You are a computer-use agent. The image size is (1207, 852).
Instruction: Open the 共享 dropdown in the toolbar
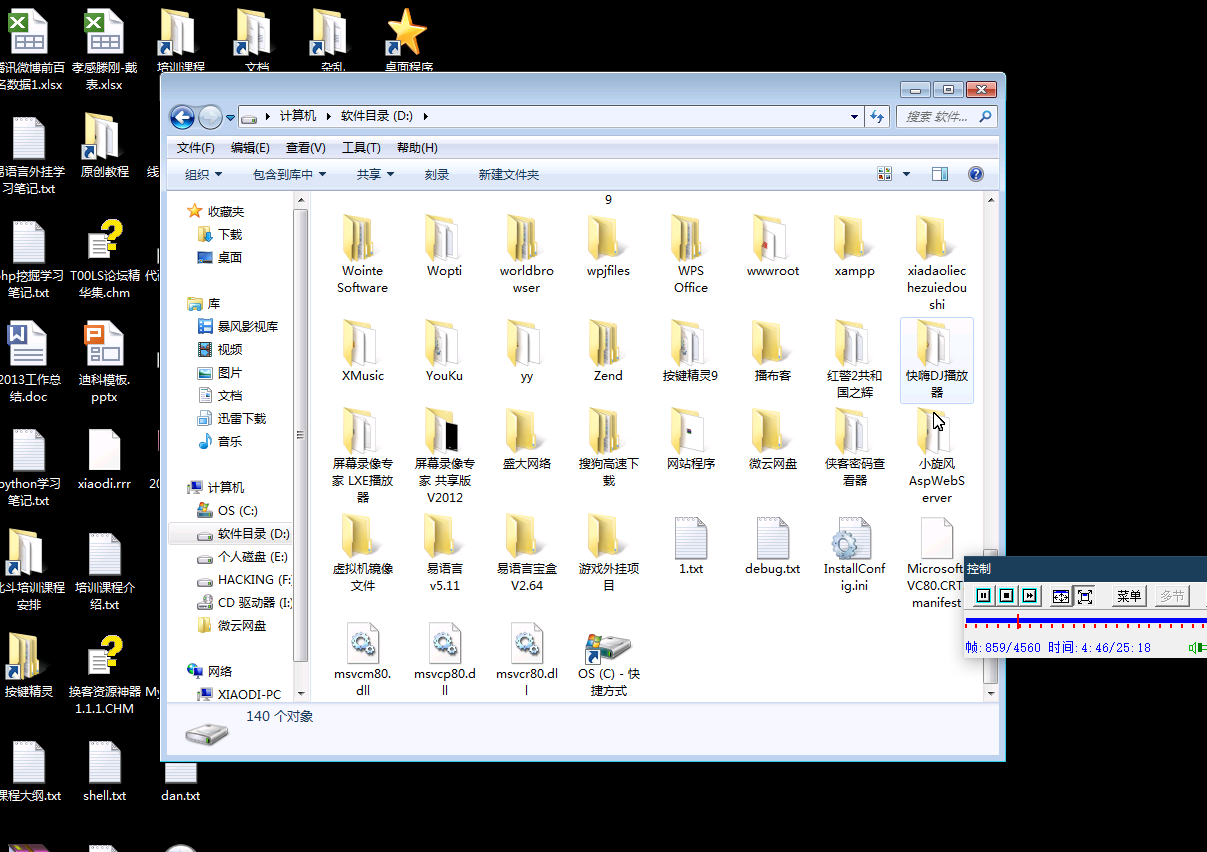tap(376, 174)
